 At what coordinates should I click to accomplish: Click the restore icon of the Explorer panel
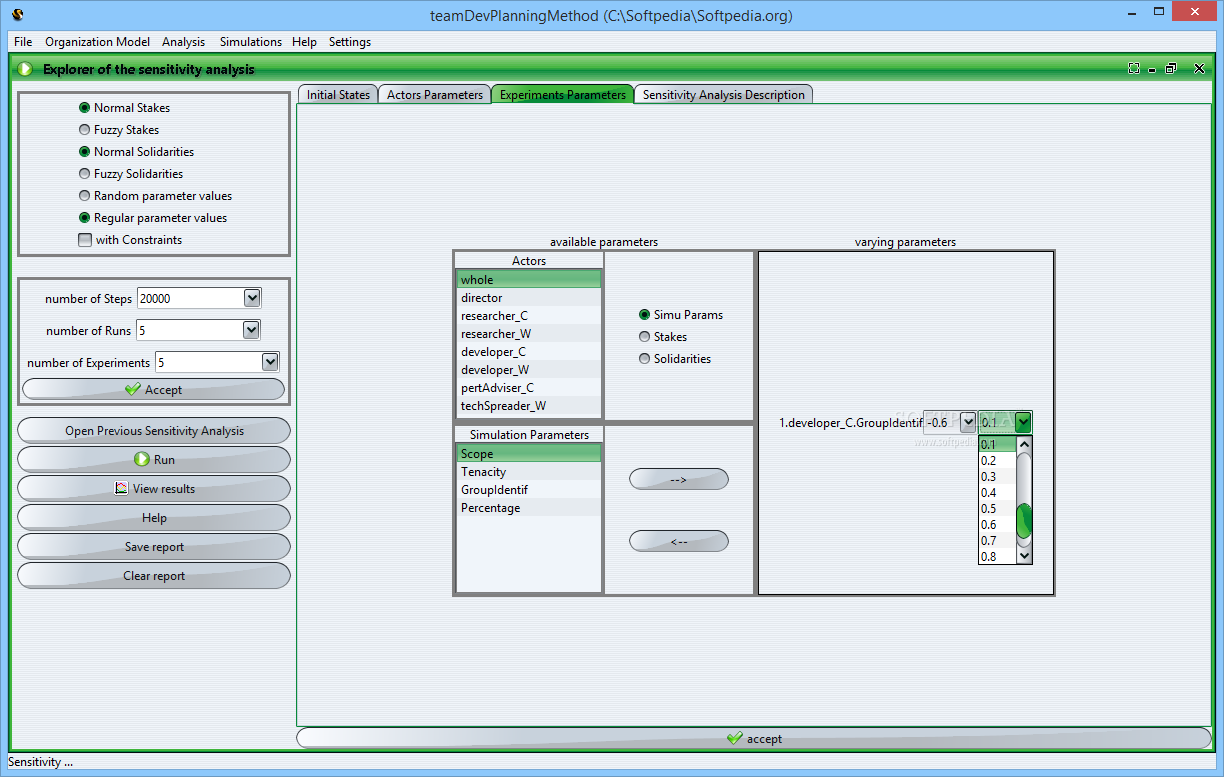point(1170,69)
